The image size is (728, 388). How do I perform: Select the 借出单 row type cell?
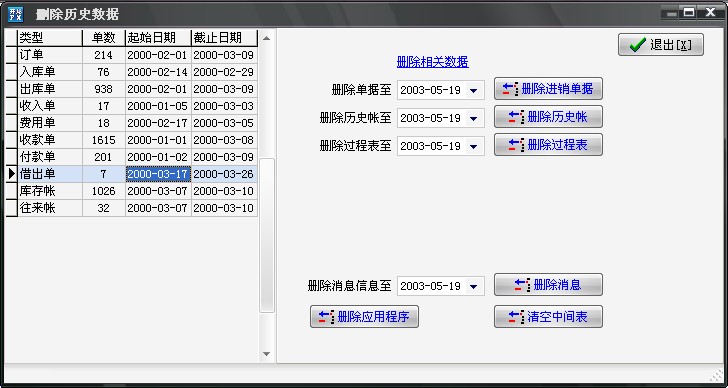click(x=50, y=174)
